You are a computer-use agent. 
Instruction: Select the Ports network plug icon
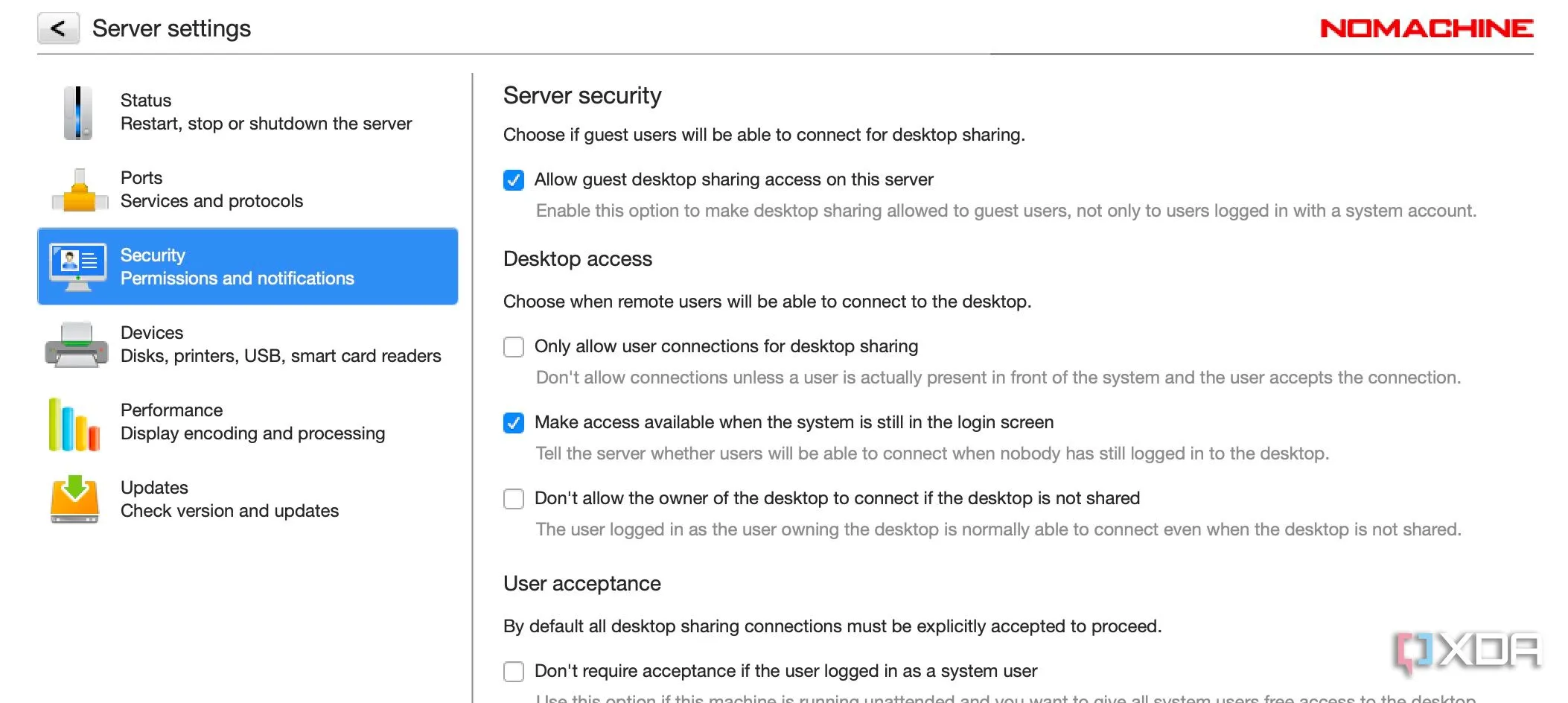79,191
